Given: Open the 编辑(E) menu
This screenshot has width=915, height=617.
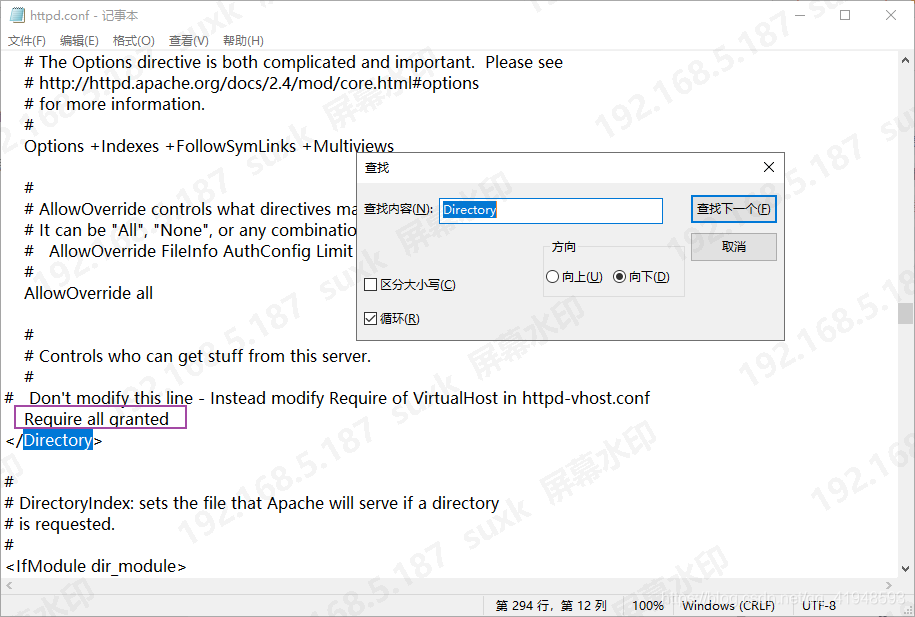Looking at the screenshot, I should pyautogui.click(x=79, y=41).
